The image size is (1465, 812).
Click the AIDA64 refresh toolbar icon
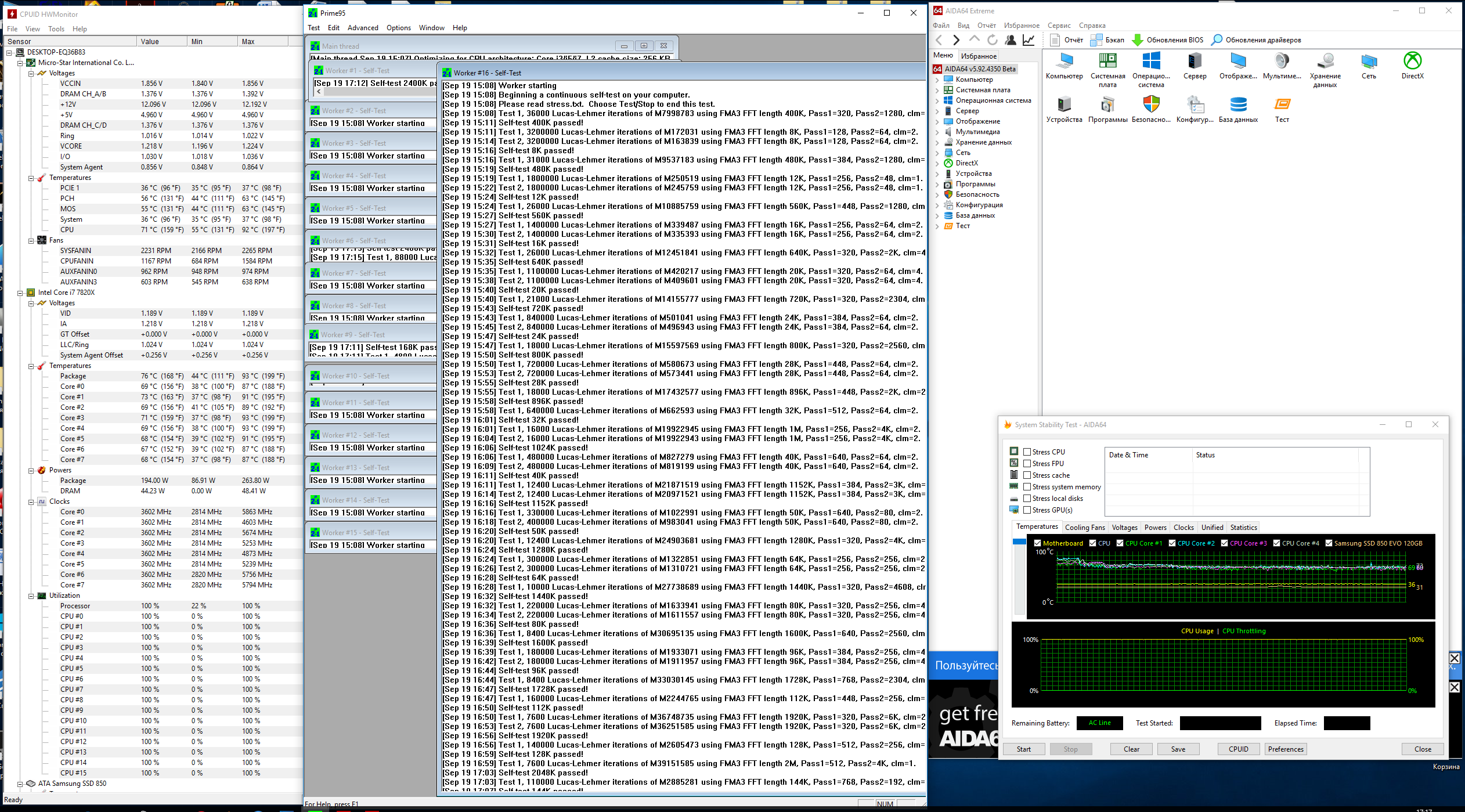click(993, 40)
